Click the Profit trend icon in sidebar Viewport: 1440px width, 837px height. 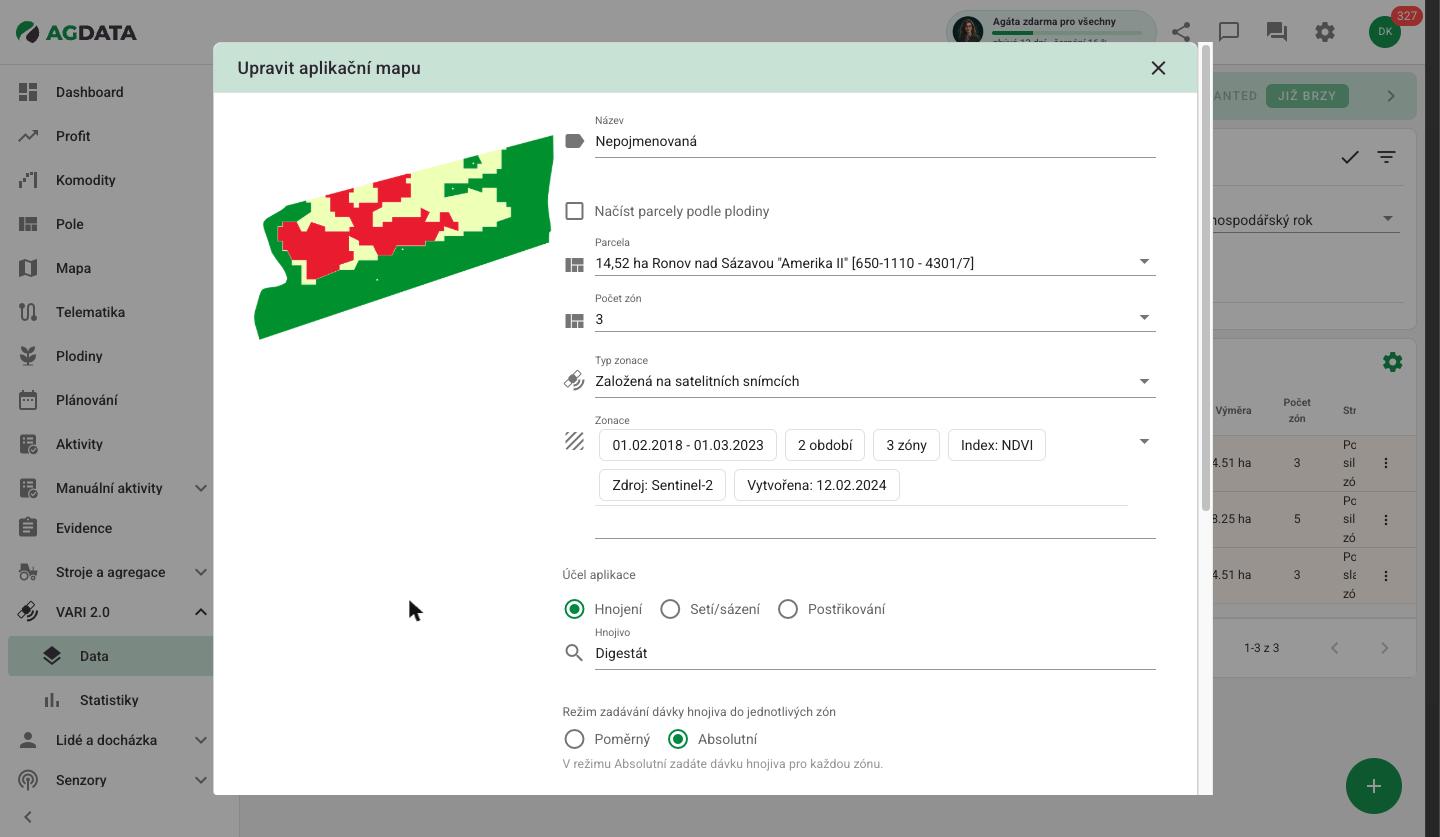tap(28, 136)
